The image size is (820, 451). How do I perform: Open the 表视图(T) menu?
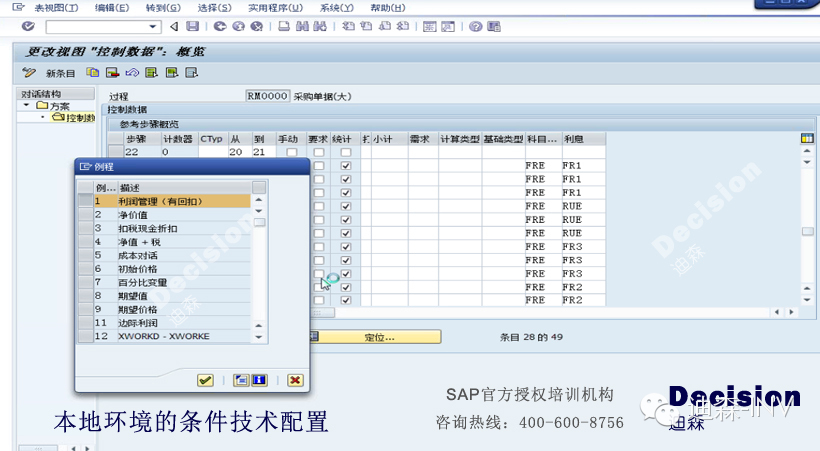coord(56,8)
